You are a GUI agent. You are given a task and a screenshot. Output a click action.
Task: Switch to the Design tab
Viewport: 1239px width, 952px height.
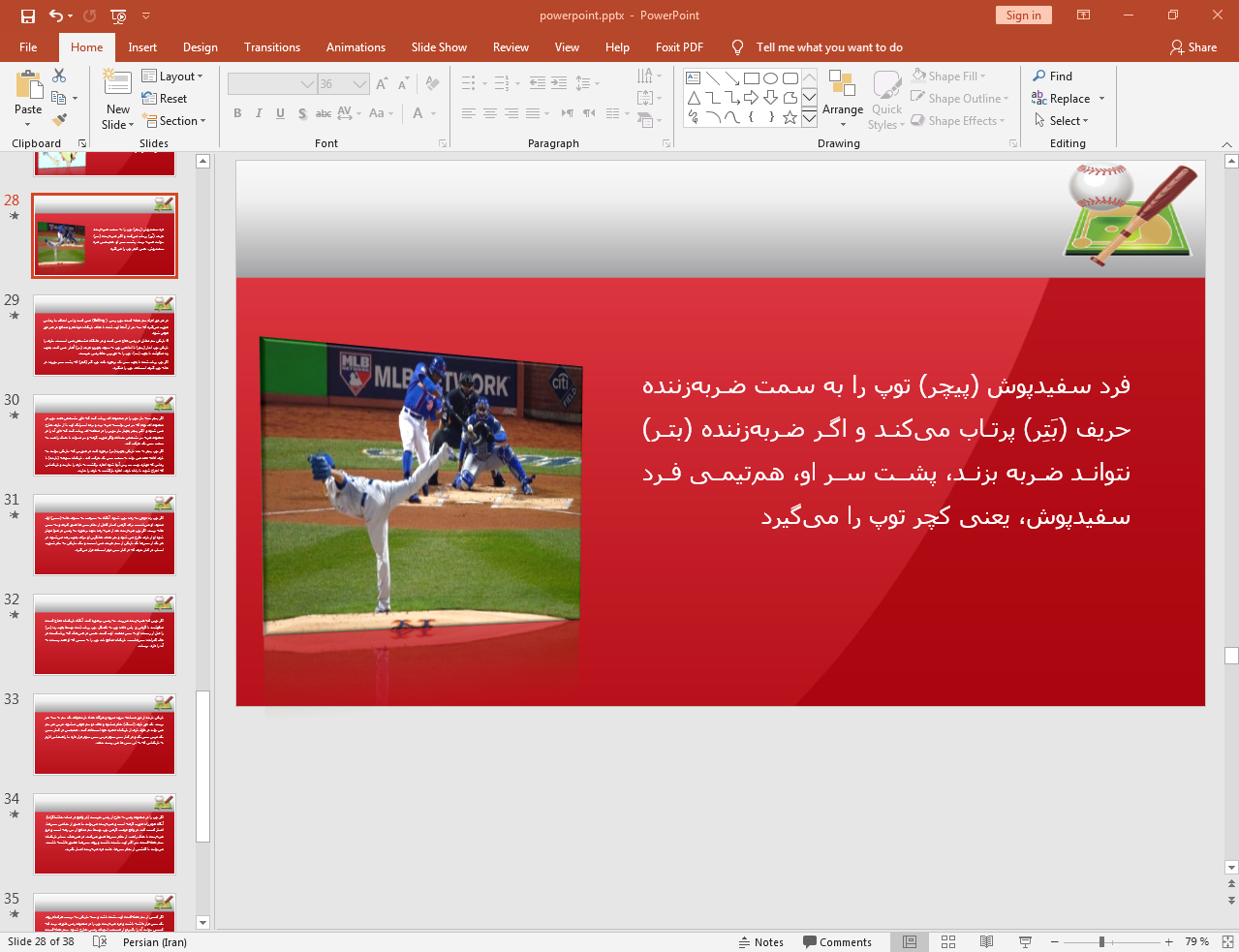pos(201,46)
